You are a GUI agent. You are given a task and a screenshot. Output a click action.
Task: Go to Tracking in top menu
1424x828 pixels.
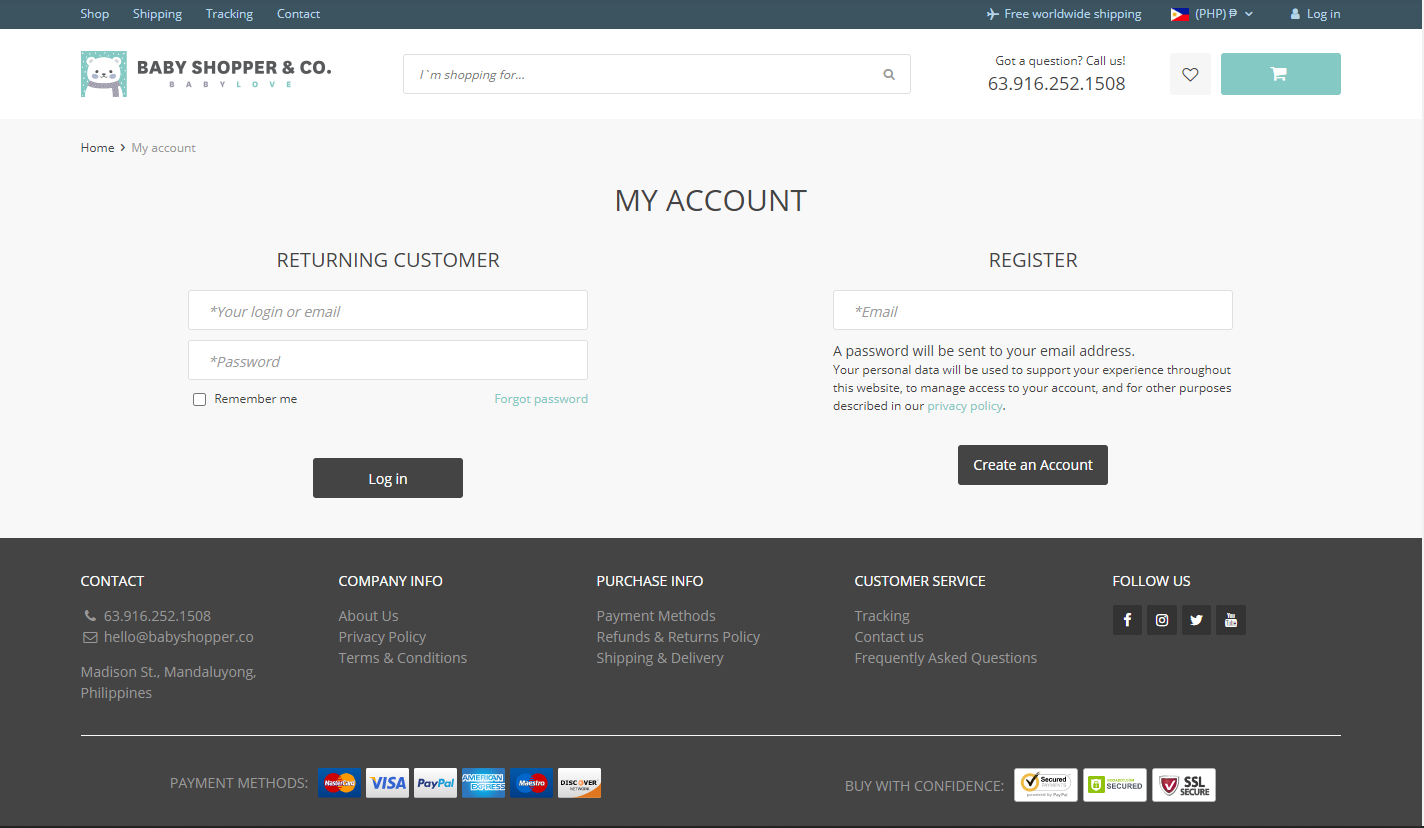[x=229, y=14]
